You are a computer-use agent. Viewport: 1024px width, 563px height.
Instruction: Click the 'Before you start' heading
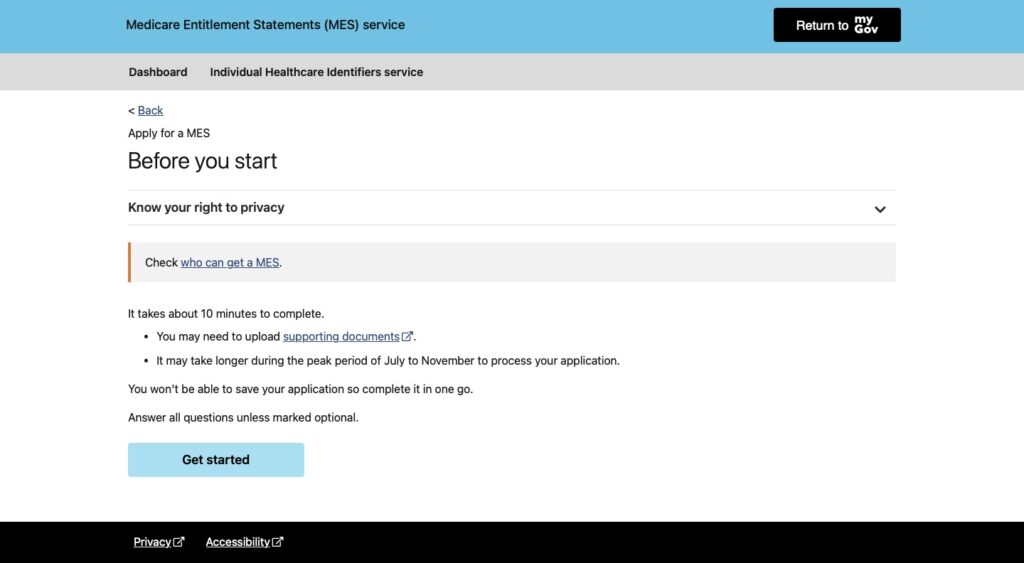[x=202, y=161]
